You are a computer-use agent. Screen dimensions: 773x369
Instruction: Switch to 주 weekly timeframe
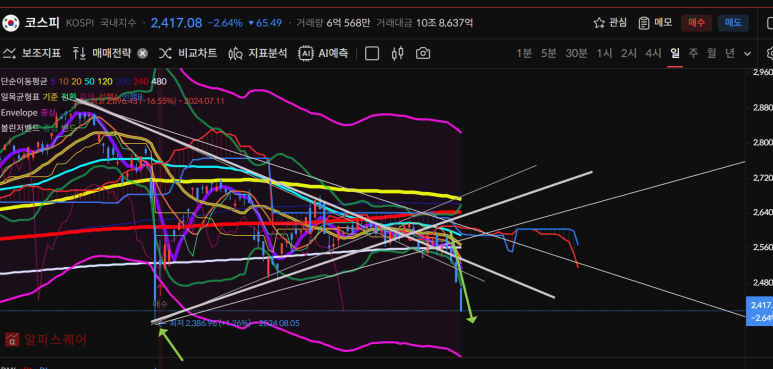693,53
